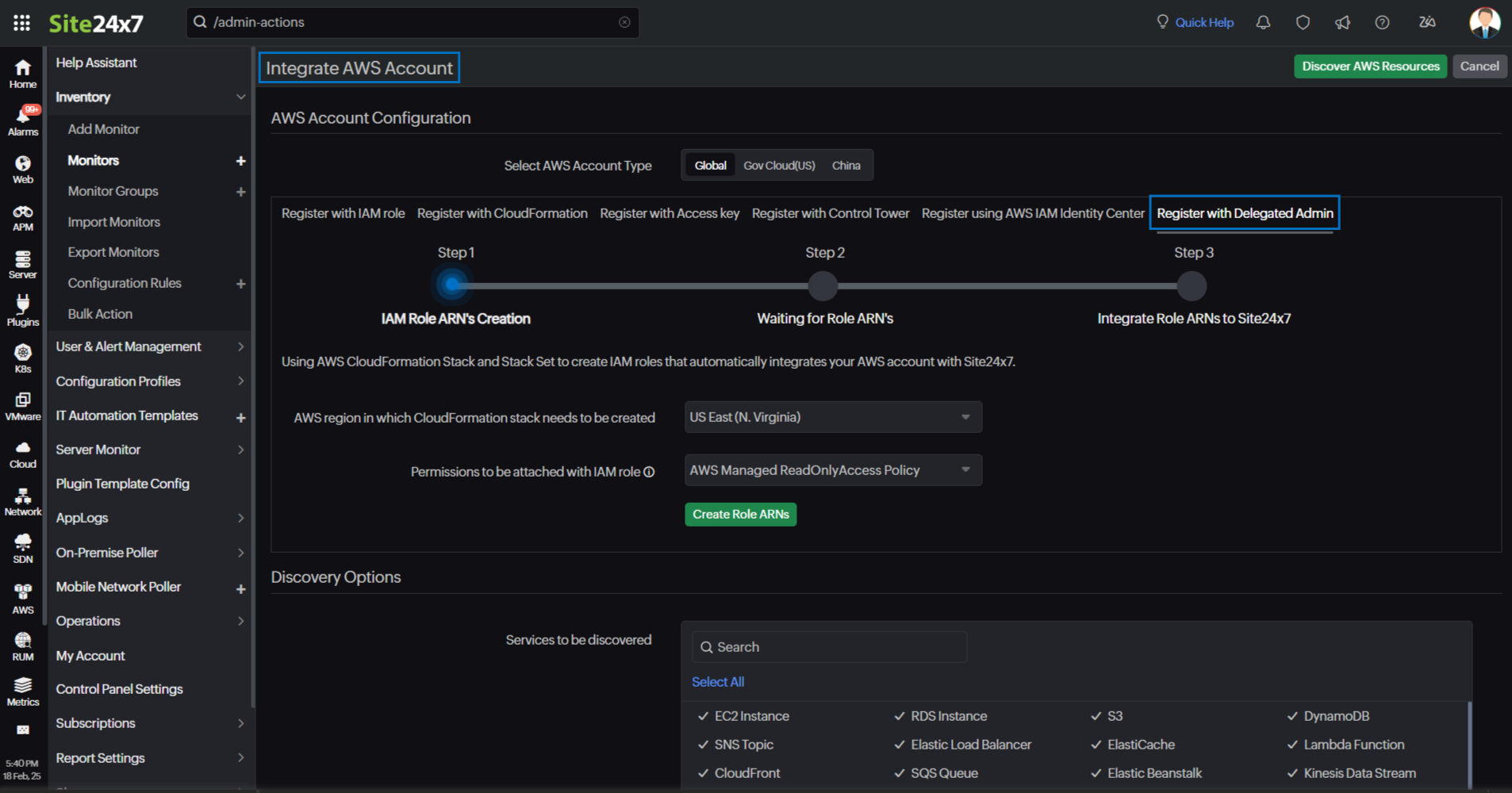Switch to Register with Access key tab
1512x793 pixels.
coord(670,213)
